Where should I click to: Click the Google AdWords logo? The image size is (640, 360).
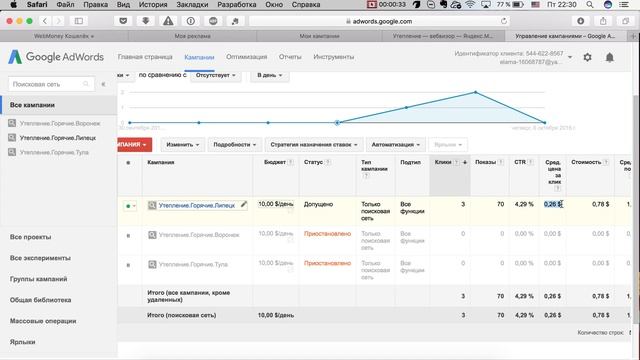[56, 57]
